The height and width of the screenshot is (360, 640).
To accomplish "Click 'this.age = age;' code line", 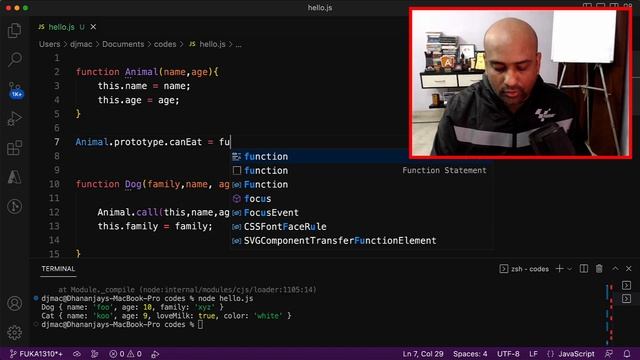I will [x=138, y=100].
